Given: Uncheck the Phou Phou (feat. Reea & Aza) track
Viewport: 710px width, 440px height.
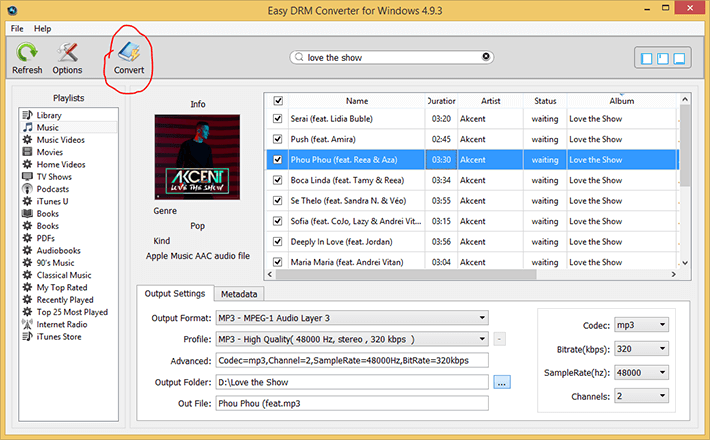Looking at the screenshot, I should 278,159.
